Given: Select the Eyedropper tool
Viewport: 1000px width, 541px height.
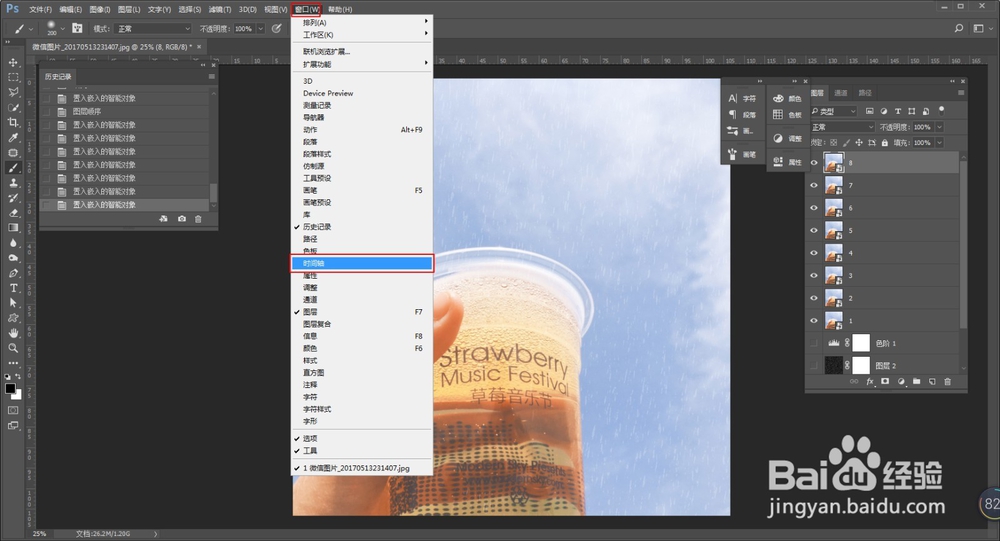Looking at the screenshot, I should click(x=13, y=138).
